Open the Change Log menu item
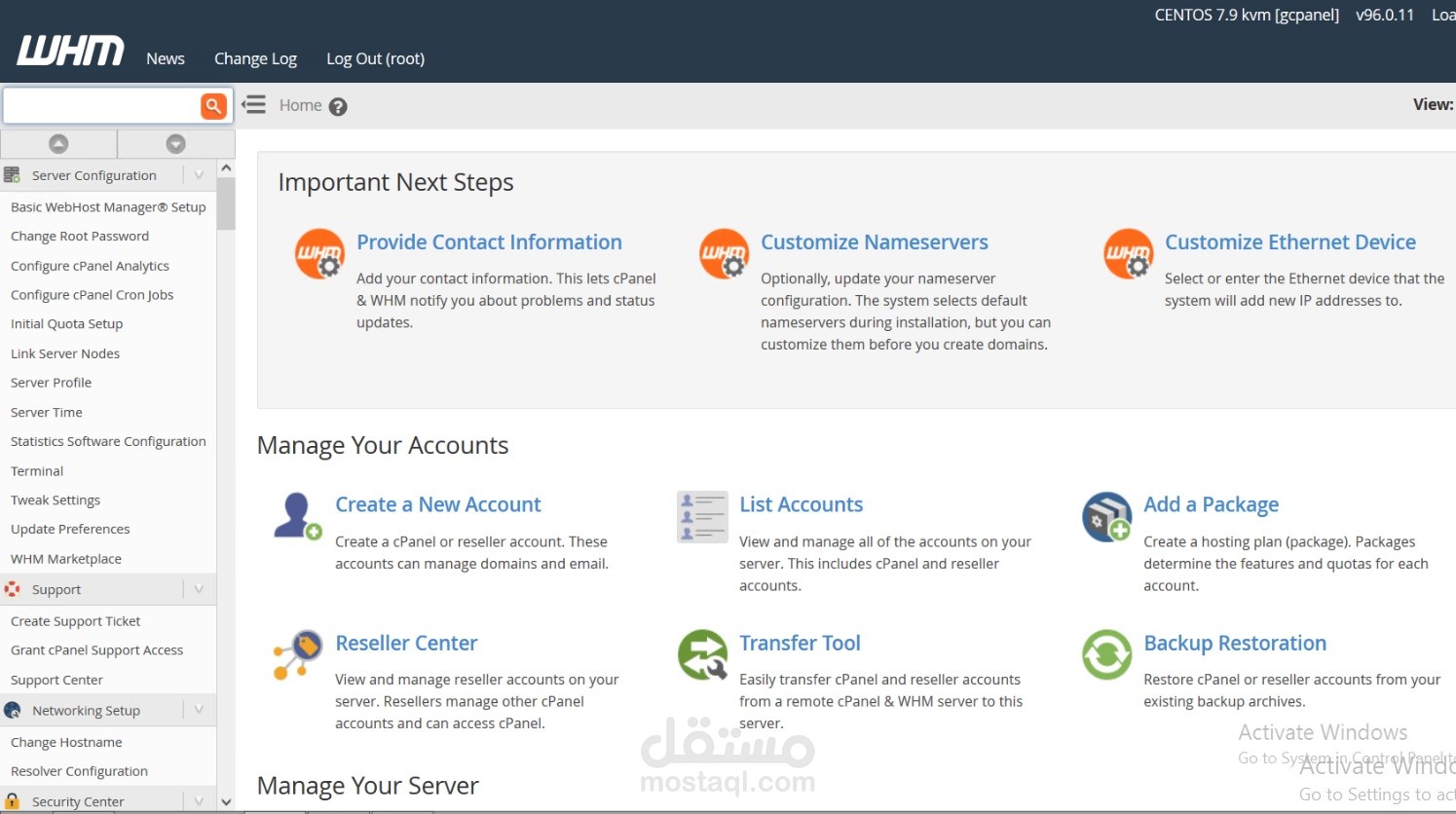 [255, 58]
